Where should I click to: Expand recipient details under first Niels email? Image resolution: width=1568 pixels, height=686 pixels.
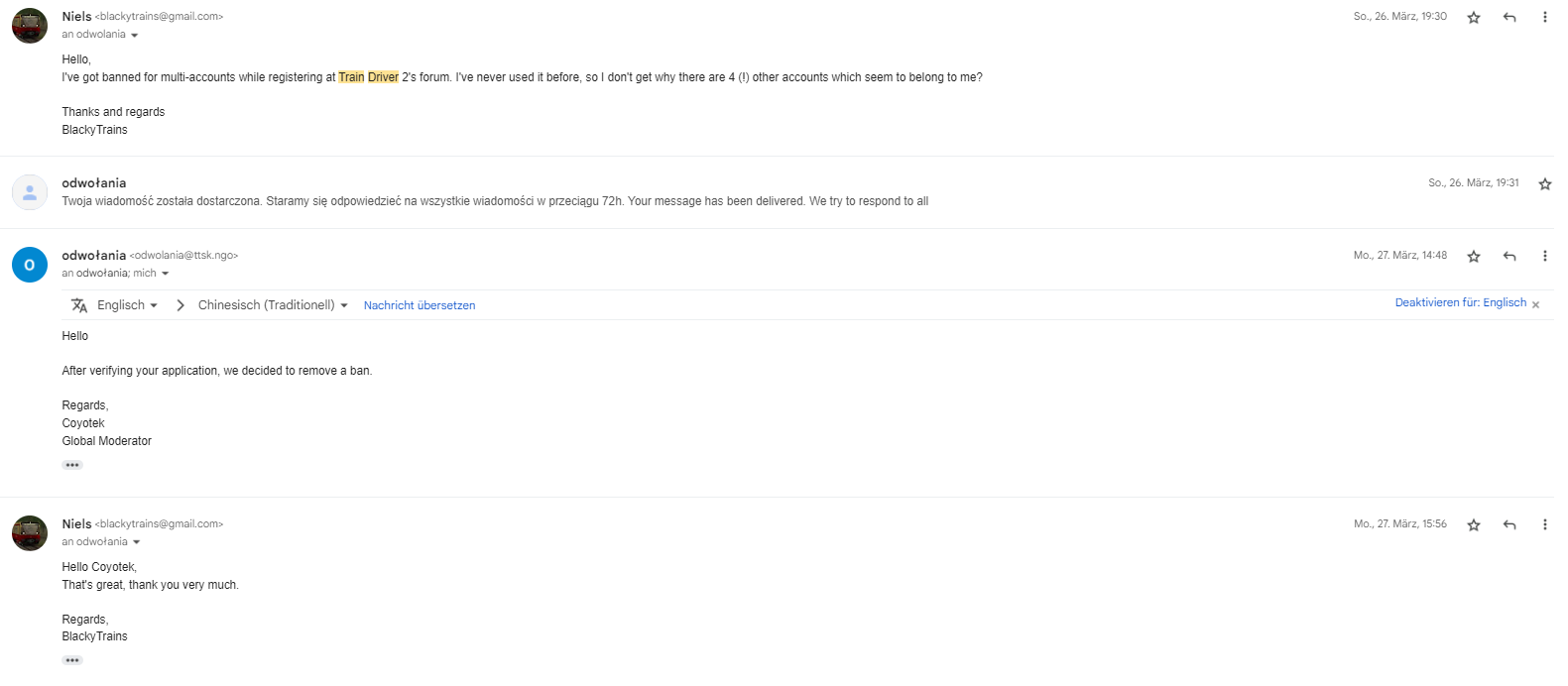tap(135, 36)
